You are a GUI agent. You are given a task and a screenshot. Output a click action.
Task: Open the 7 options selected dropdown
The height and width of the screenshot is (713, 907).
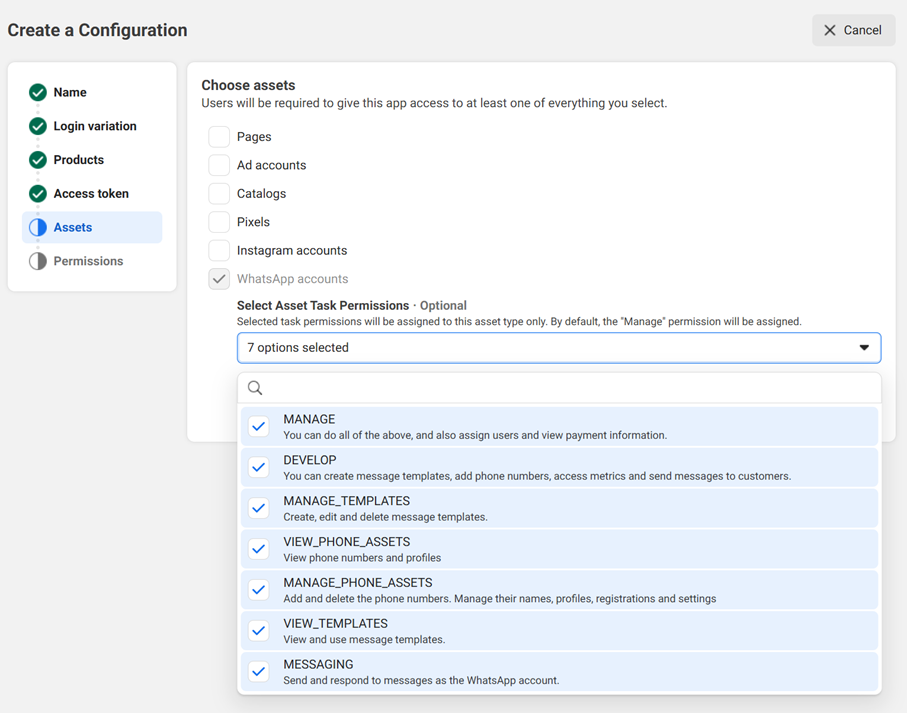coord(558,347)
